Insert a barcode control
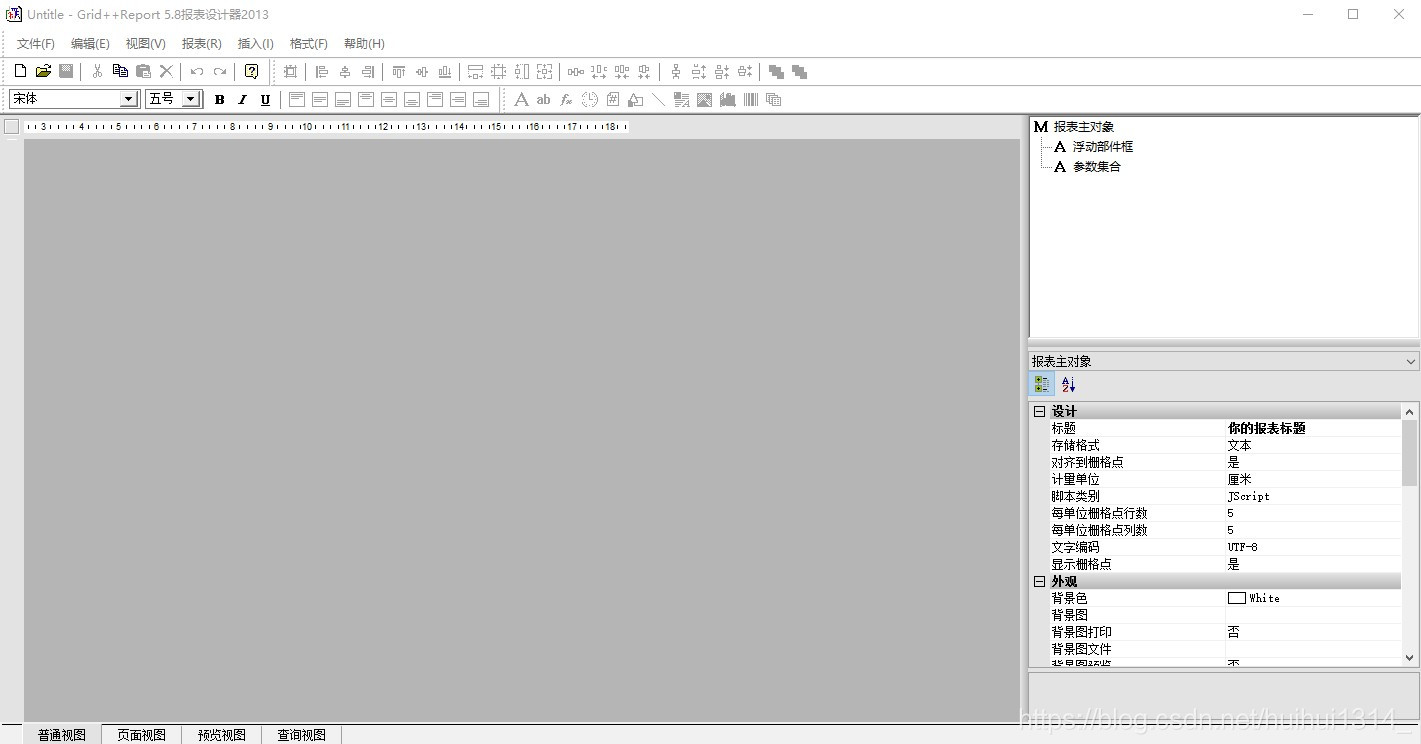Viewport: 1421px width, 744px height. (x=750, y=99)
